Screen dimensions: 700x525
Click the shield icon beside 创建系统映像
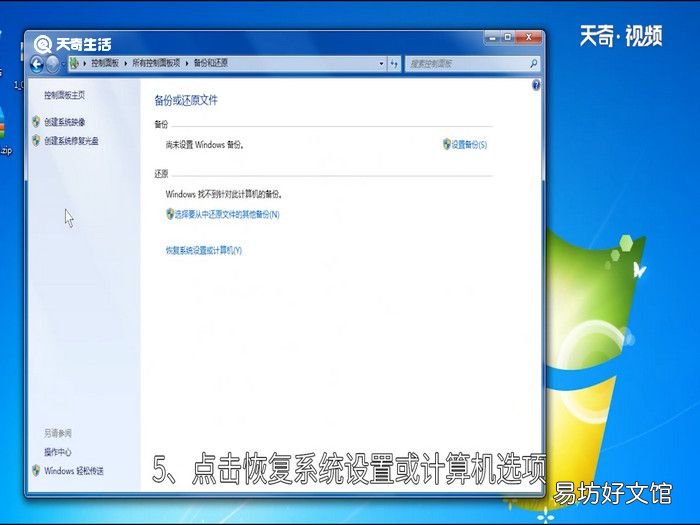[36, 121]
